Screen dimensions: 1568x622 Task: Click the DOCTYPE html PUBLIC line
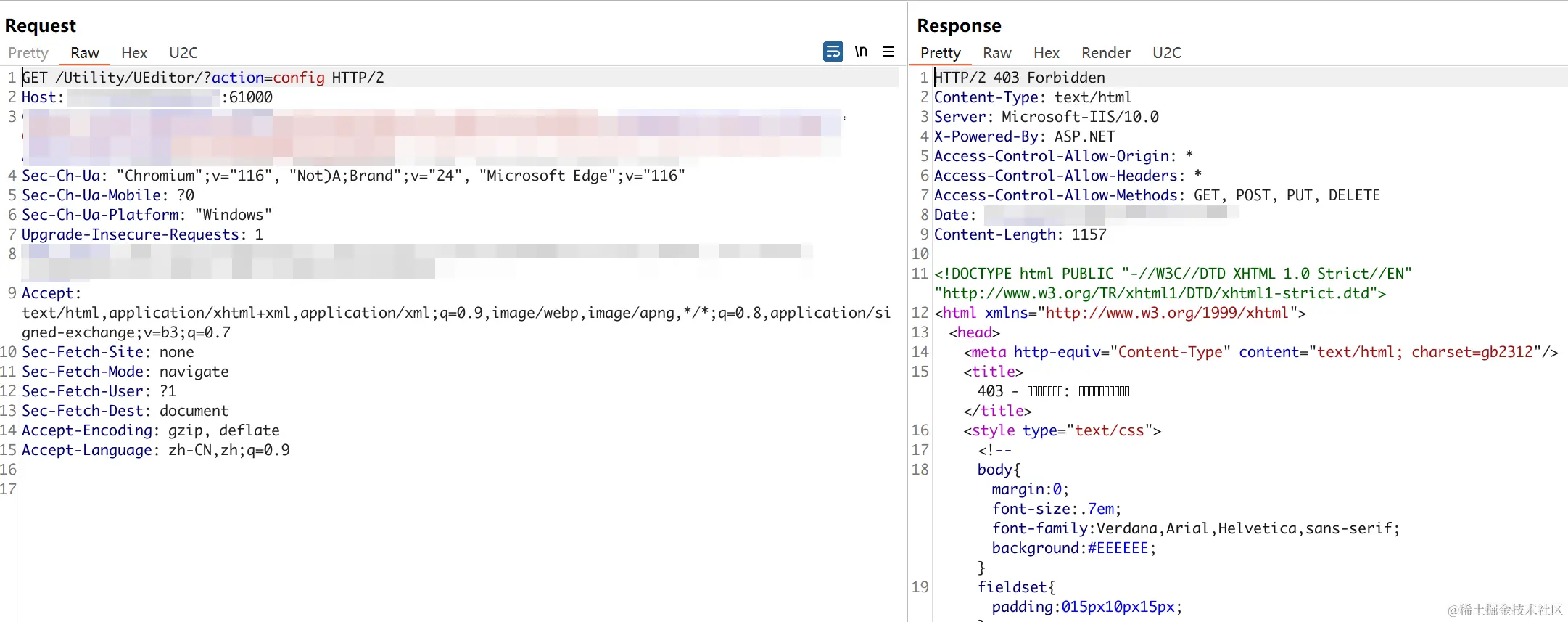[1173, 274]
